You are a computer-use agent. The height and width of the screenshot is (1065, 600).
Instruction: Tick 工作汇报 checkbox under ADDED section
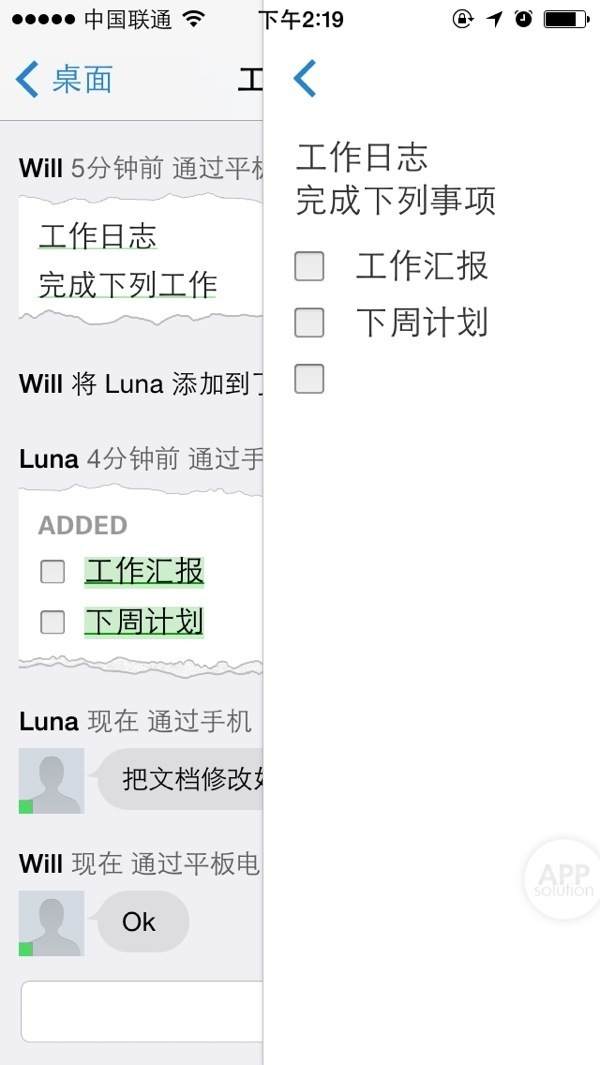[x=52, y=572]
